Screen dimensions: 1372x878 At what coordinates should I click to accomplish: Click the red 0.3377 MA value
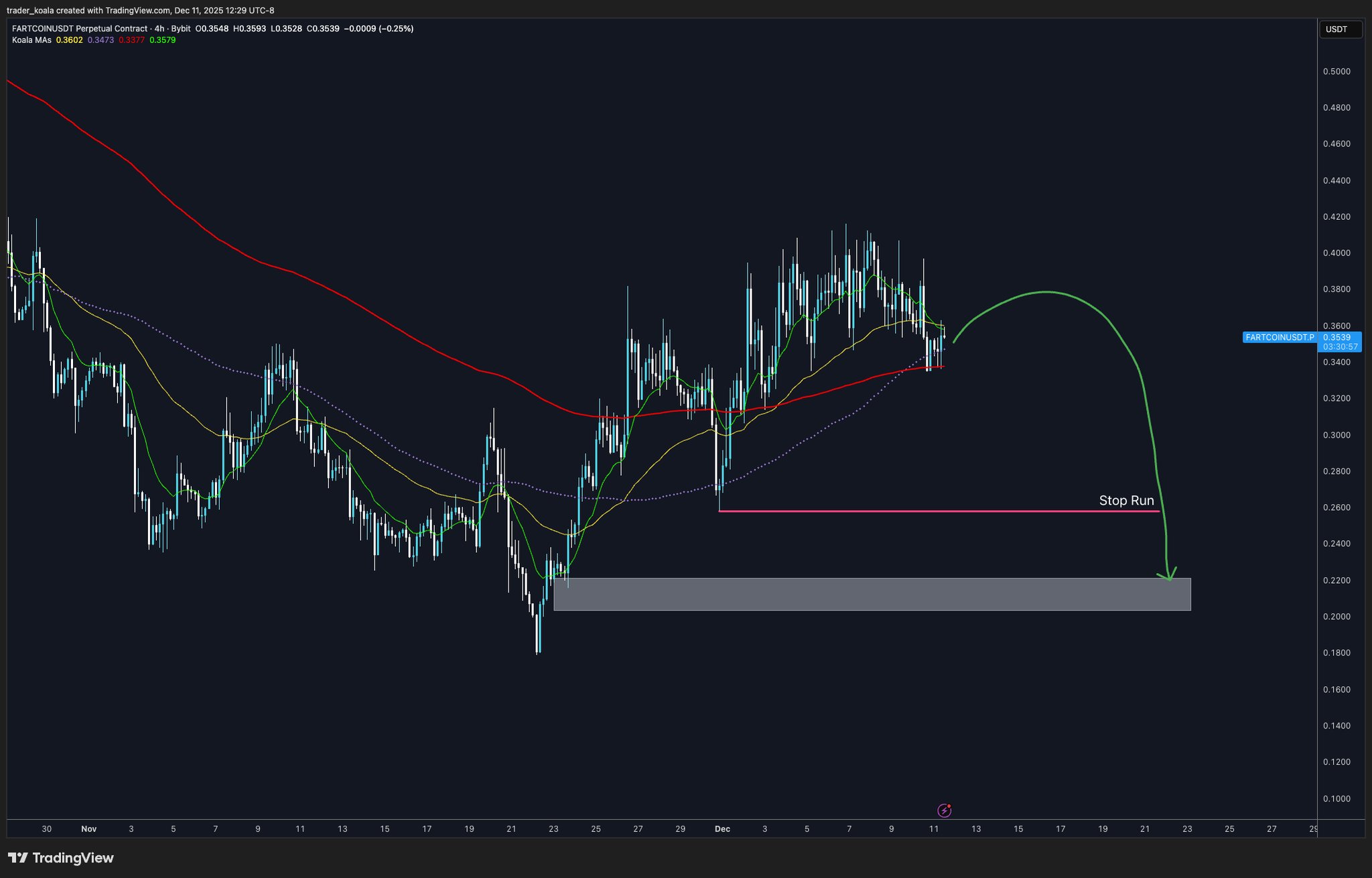click(131, 40)
